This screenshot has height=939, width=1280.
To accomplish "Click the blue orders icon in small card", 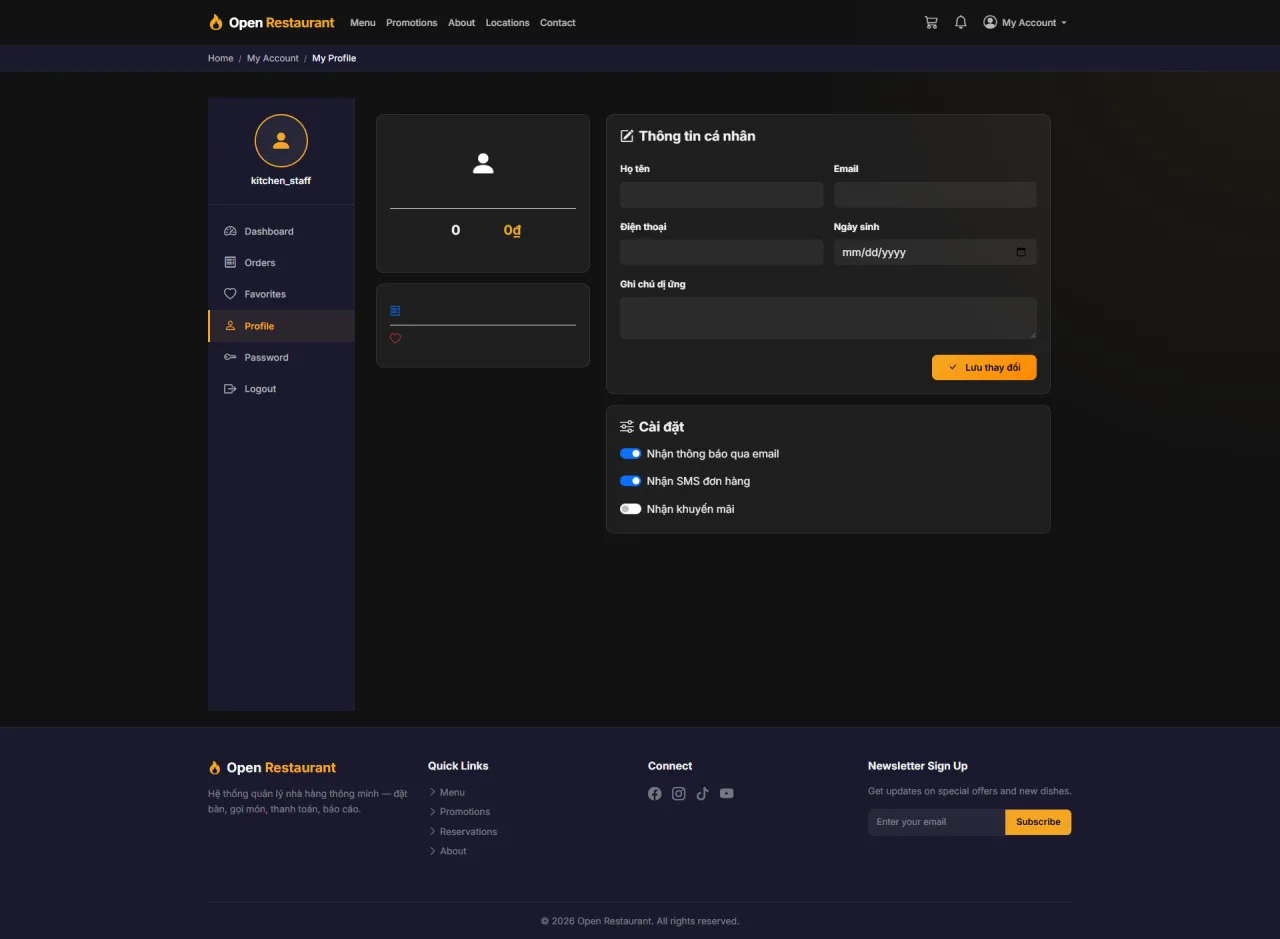I will (395, 311).
